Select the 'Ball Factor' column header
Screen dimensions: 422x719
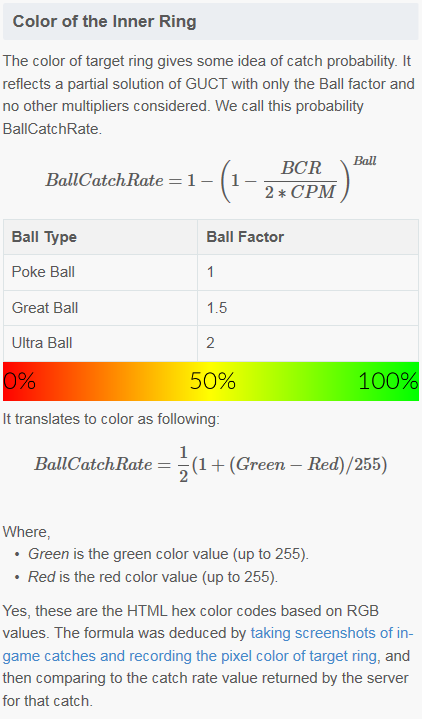(308, 237)
